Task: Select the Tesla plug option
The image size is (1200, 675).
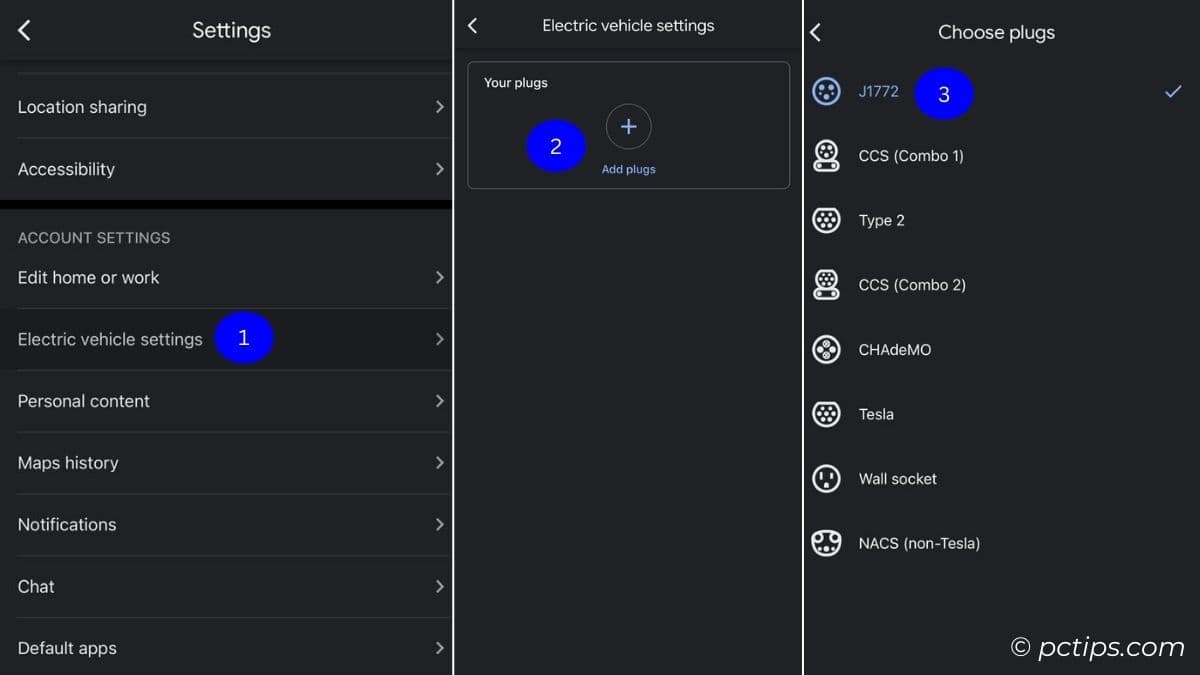Action: click(x=876, y=414)
